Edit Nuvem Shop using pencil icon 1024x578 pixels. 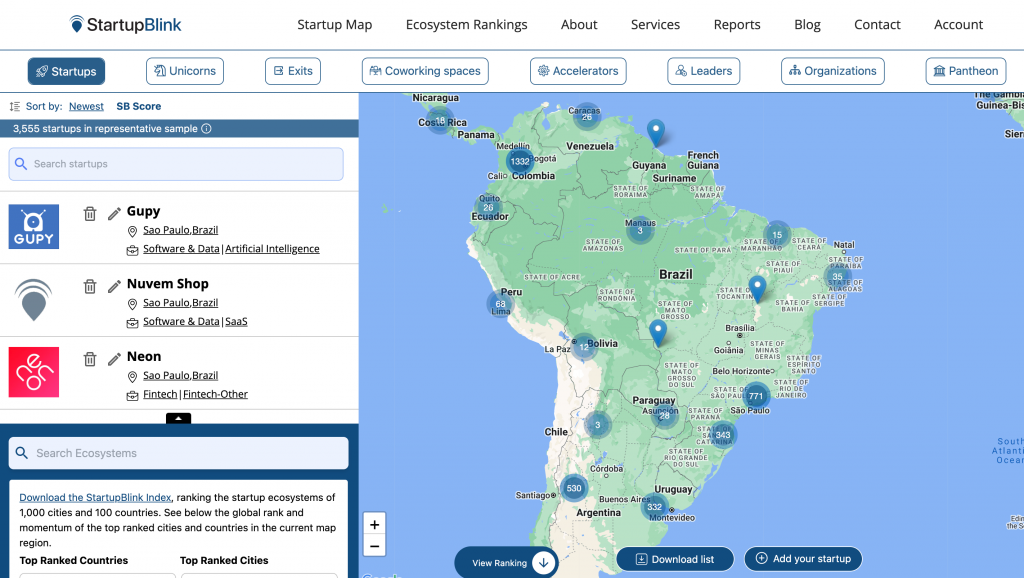(114, 286)
